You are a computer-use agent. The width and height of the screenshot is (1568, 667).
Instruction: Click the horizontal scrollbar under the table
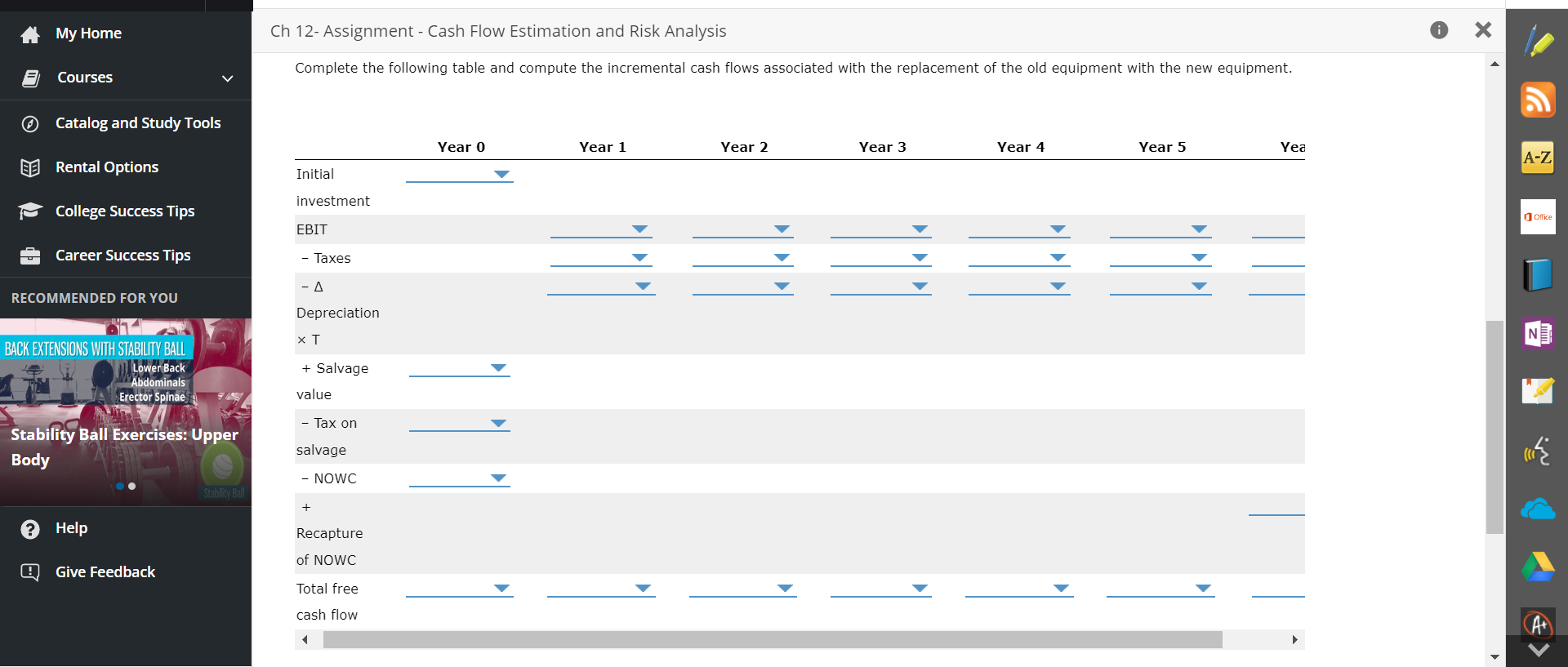(x=772, y=639)
